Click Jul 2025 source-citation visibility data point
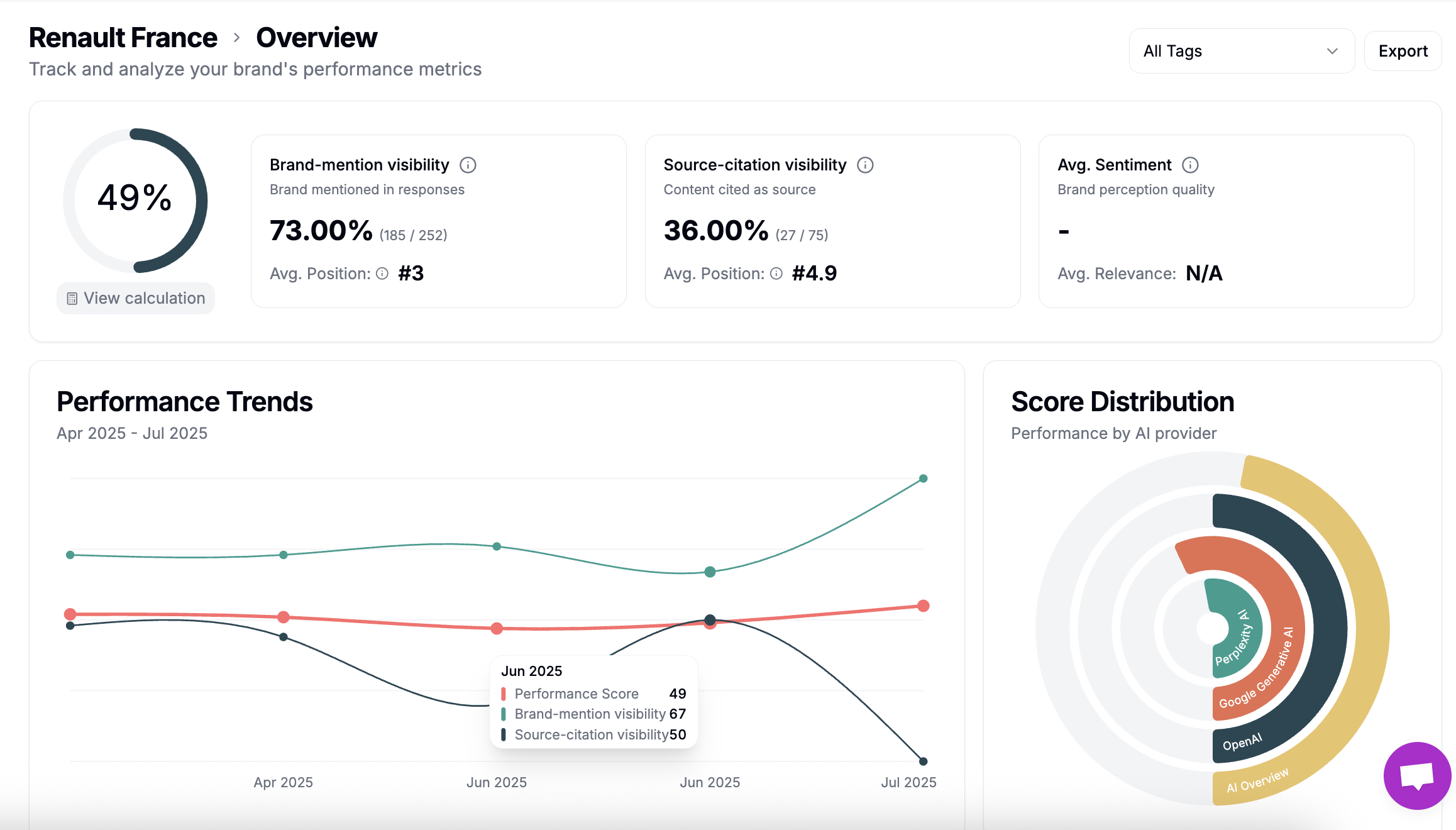 tap(923, 761)
